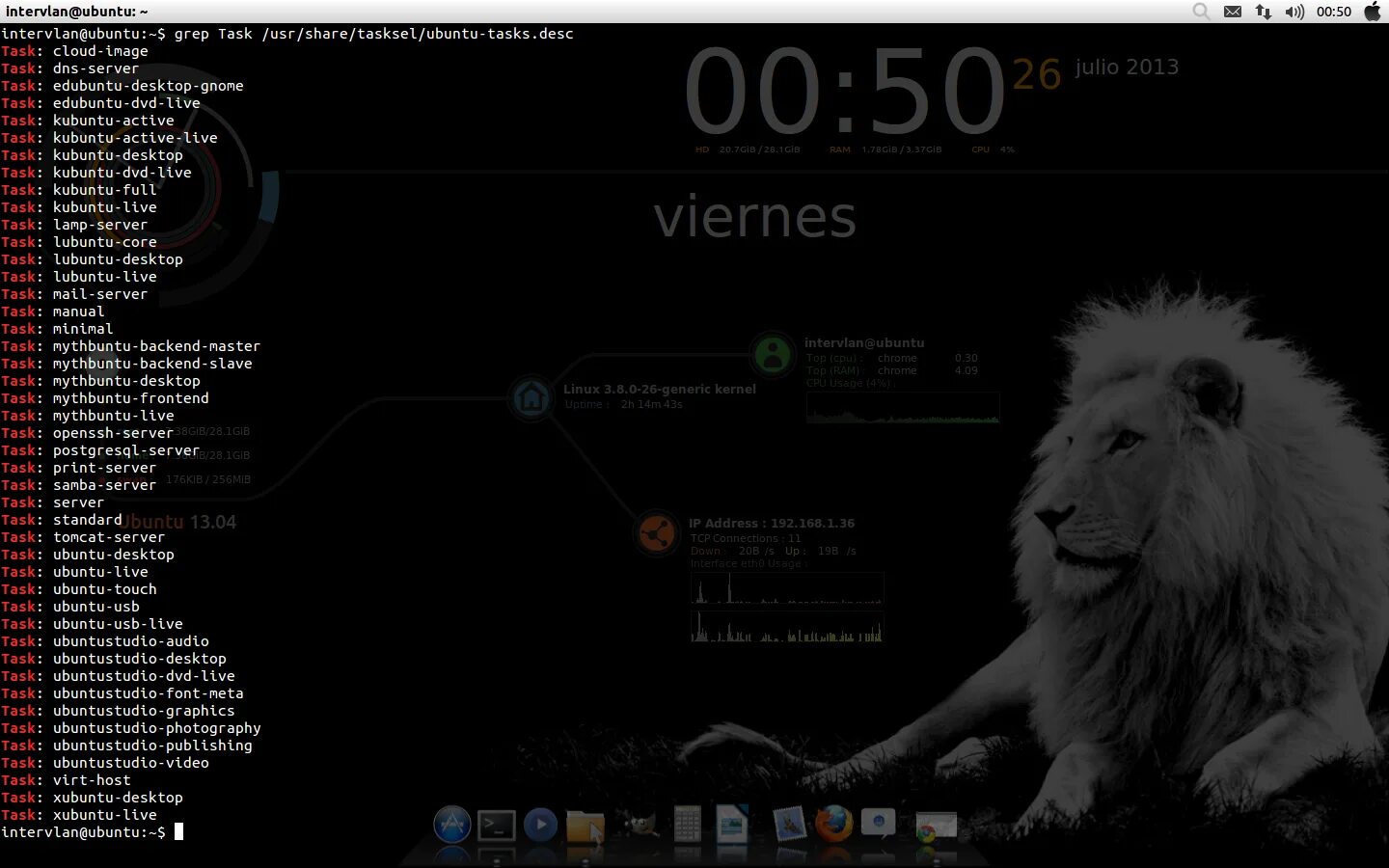The height and width of the screenshot is (868, 1389).
Task: Open the sound volume indicator
Action: click(1294, 12)
